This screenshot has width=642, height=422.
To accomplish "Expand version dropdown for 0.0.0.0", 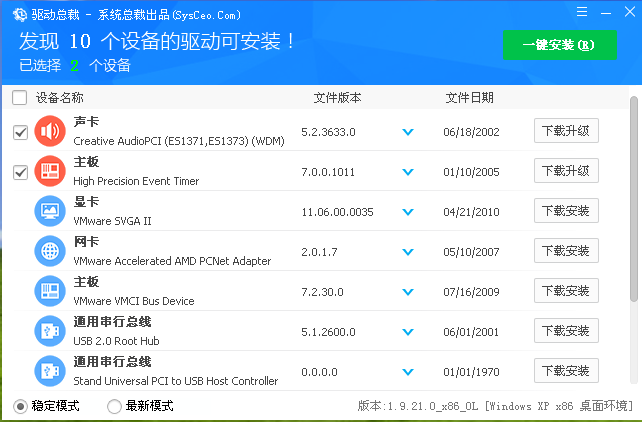I will click(408, 372).
